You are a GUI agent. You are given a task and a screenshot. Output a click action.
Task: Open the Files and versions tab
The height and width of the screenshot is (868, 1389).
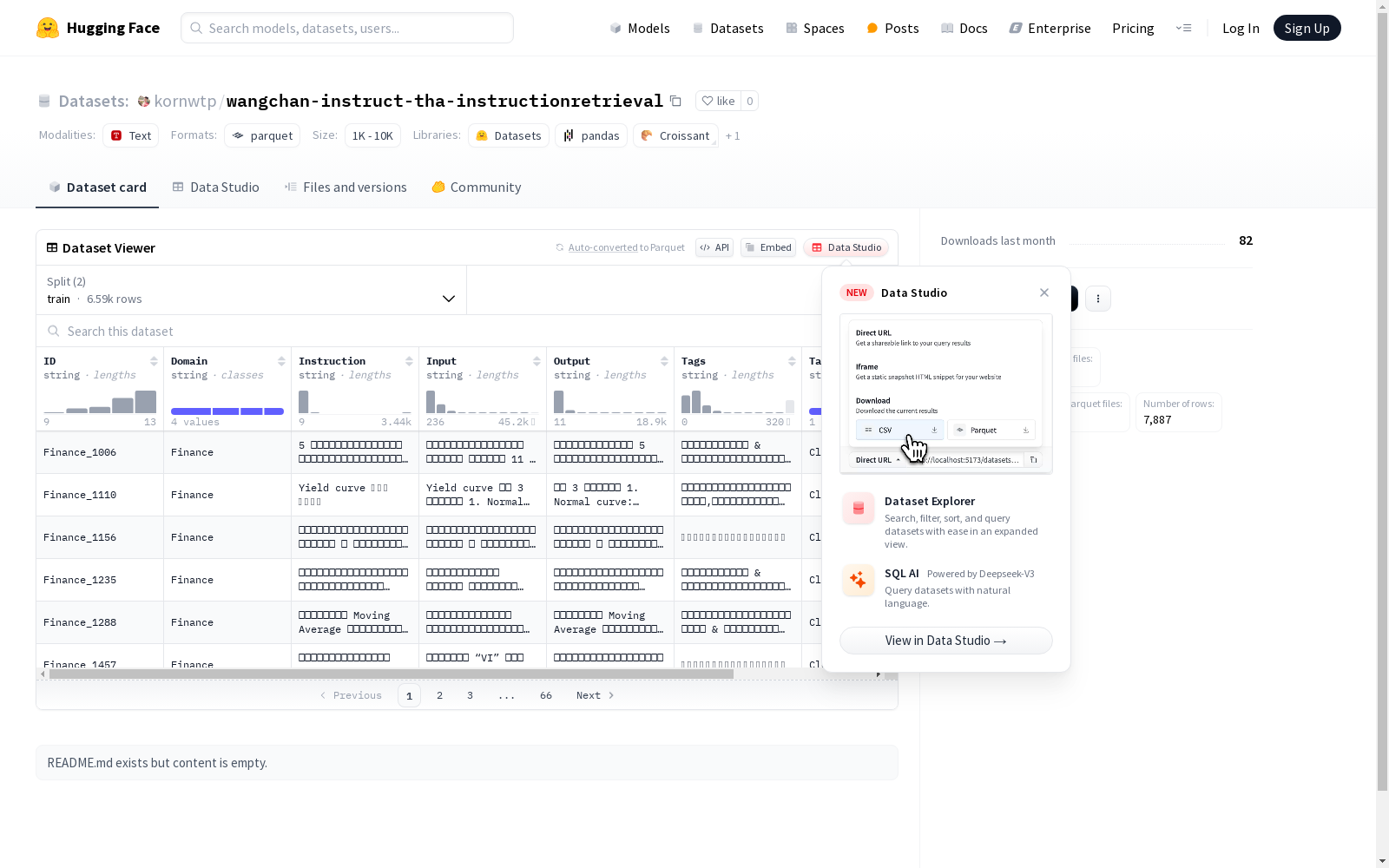[x=346, y=187]
